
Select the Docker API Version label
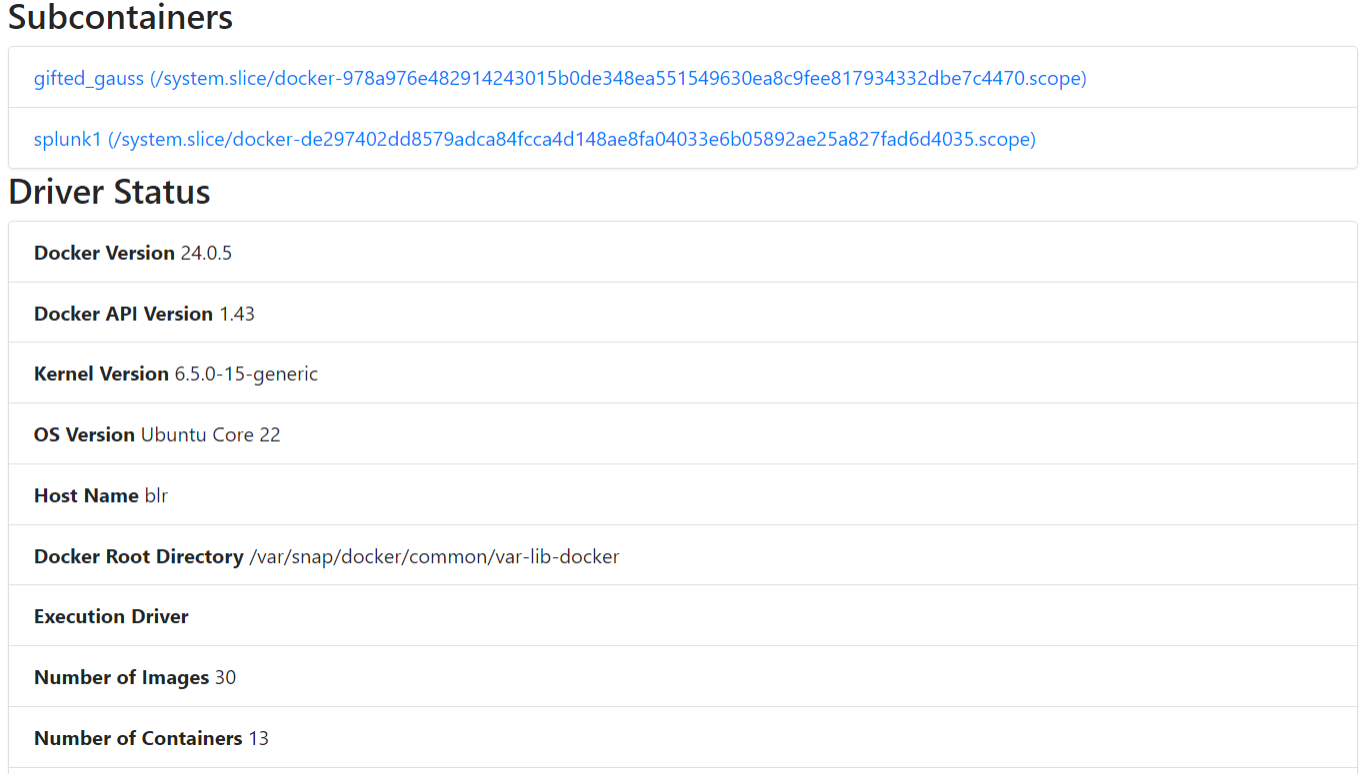pos(123,314)
